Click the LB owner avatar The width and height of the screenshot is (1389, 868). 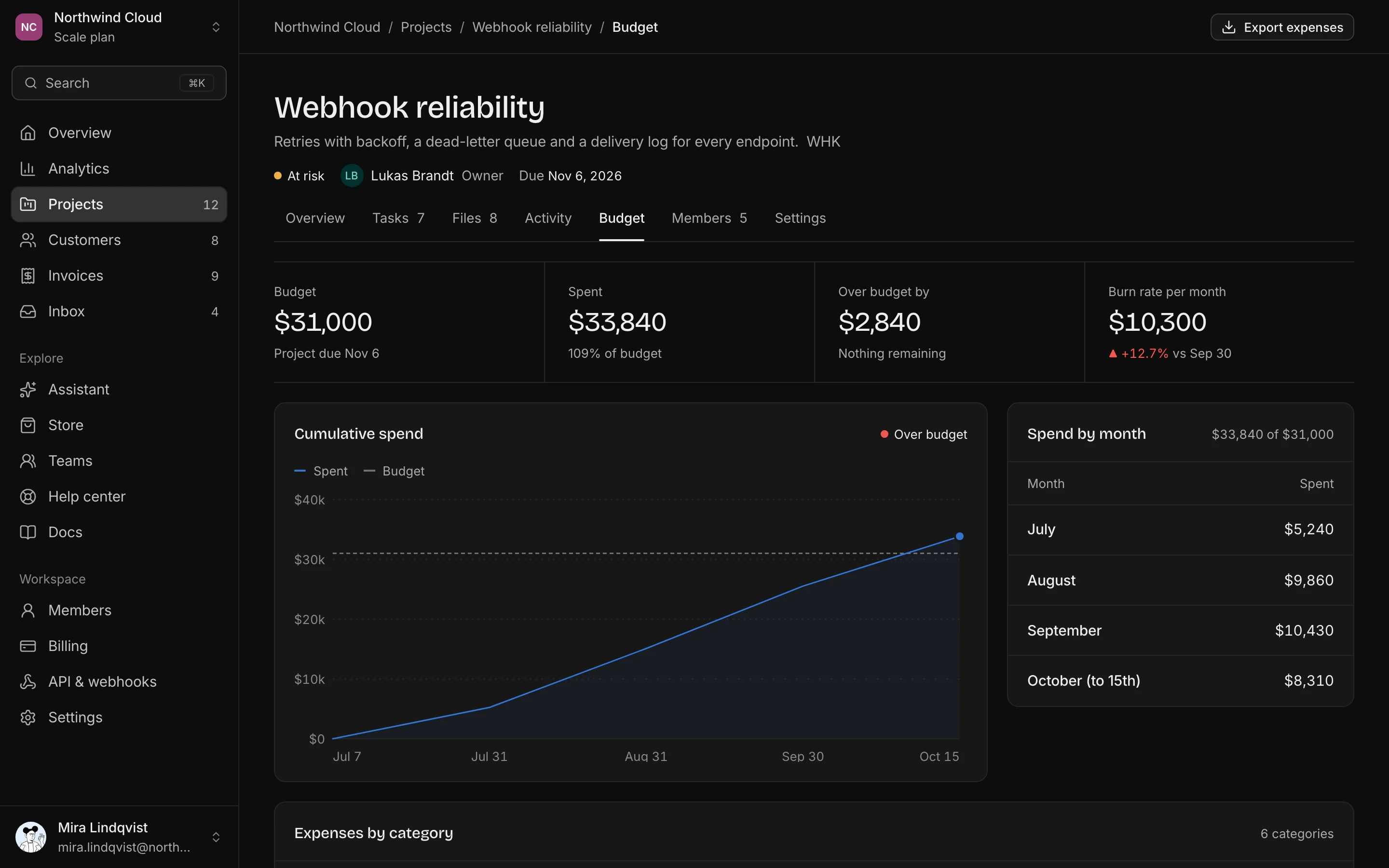351,176
